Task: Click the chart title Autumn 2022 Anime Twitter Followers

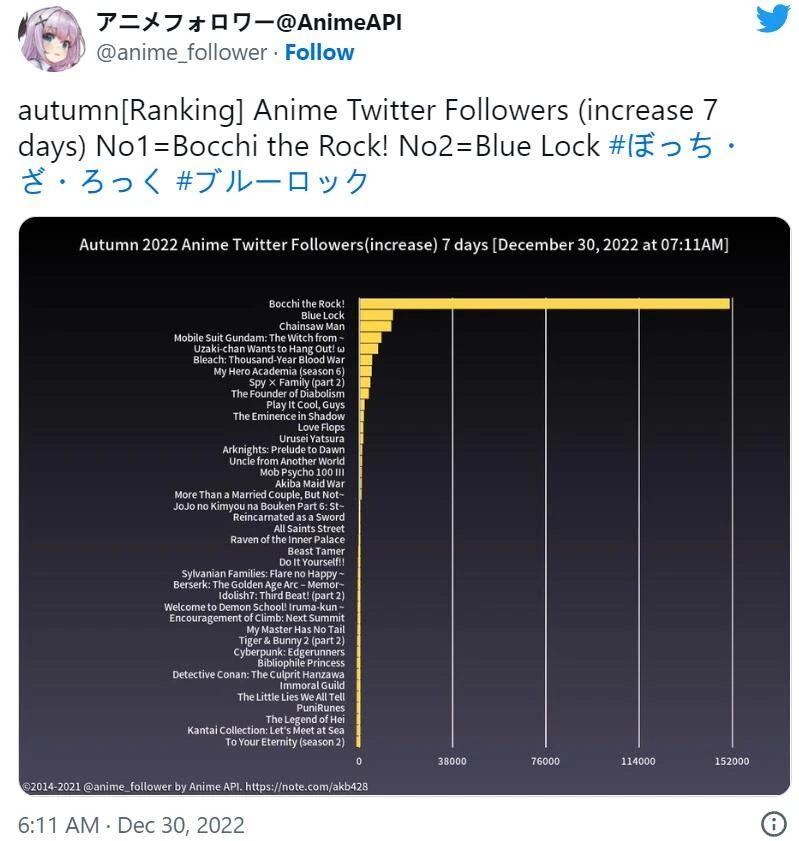Action: pyautogui.click(x=404, y=244)
